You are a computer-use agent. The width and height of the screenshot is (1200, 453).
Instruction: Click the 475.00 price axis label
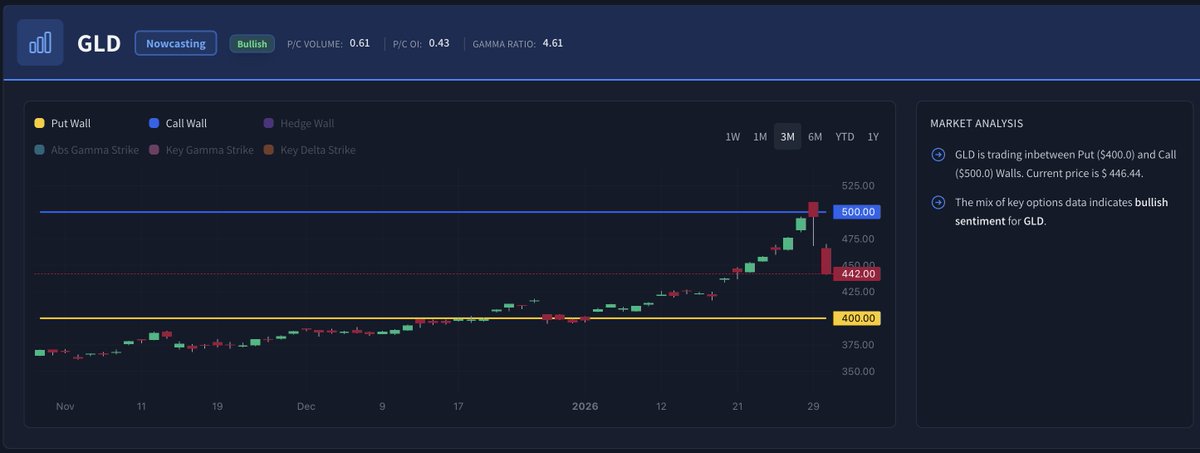858,239
